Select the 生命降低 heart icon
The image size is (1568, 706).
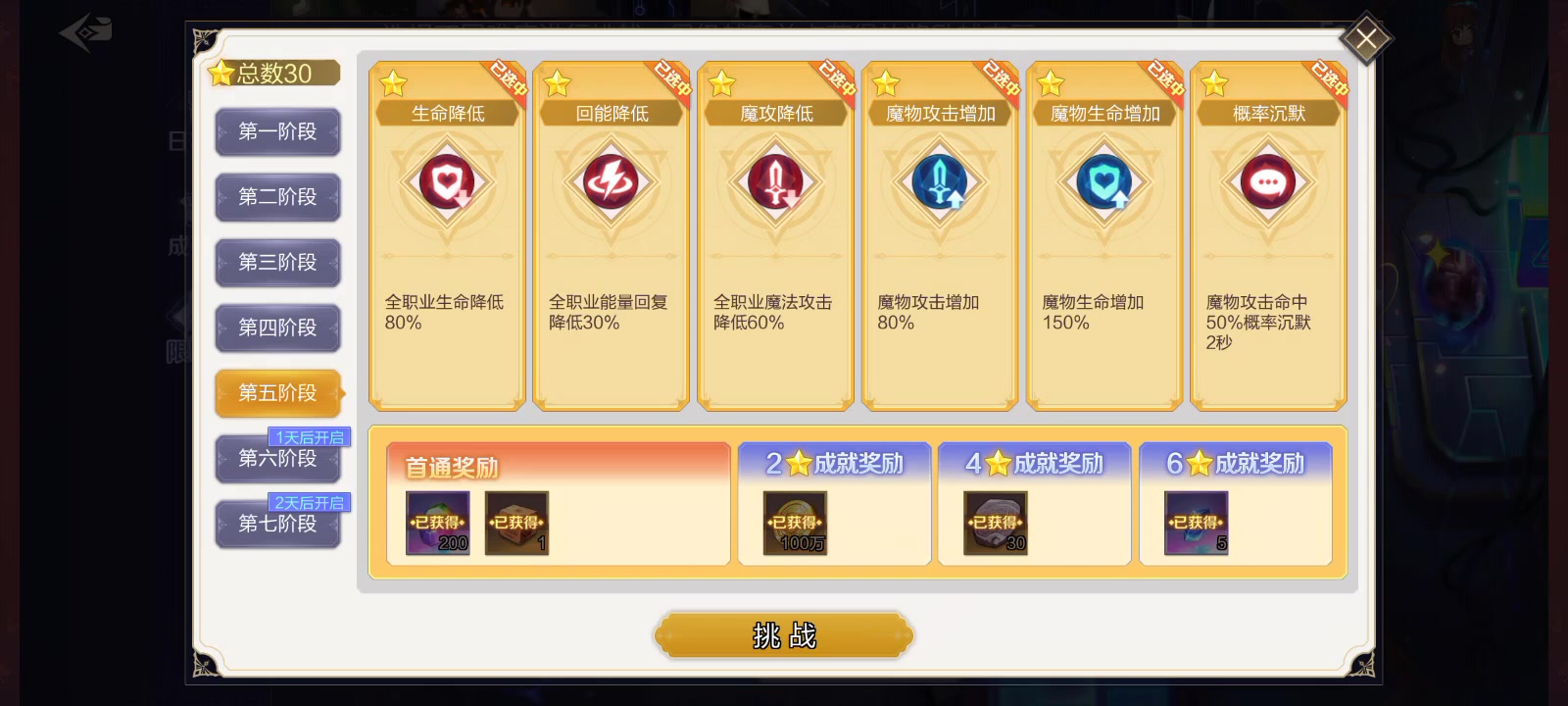pyautogui.click(x=447, y=182)
